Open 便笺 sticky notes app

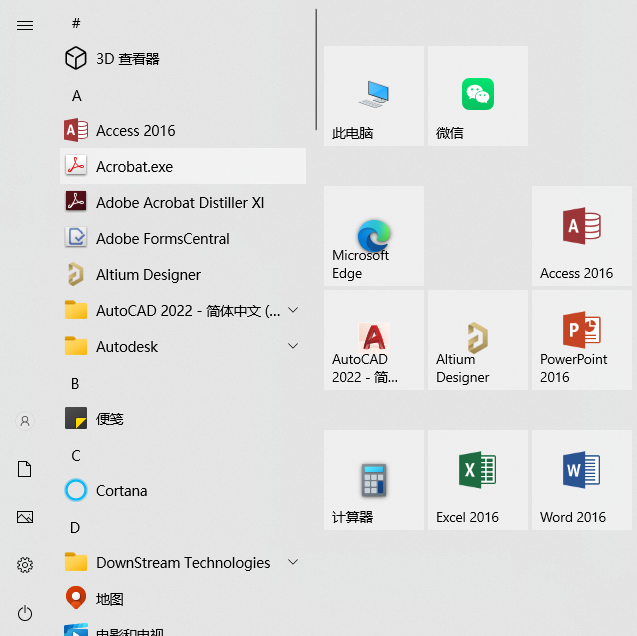(183, 419)
